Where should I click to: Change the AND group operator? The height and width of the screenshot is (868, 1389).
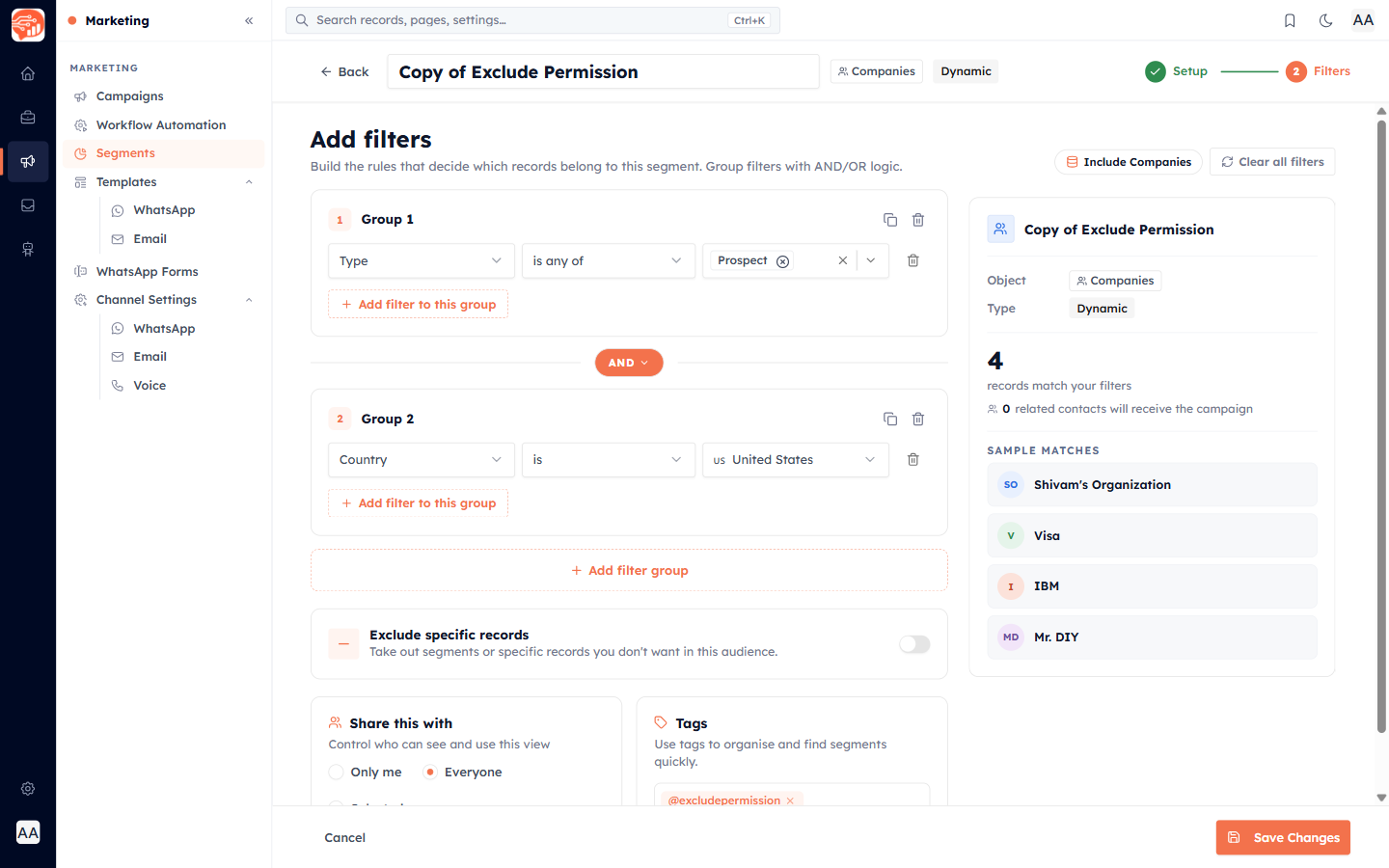629,363
